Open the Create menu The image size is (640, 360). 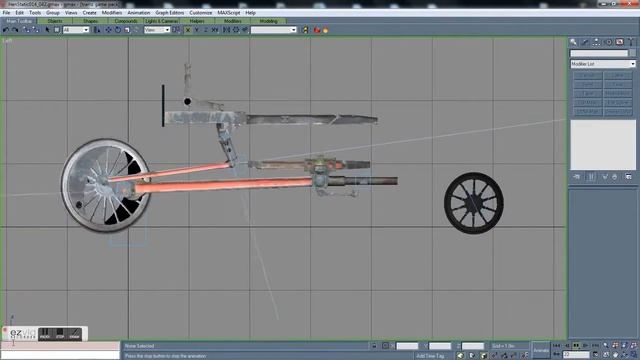tap(89, 13)
